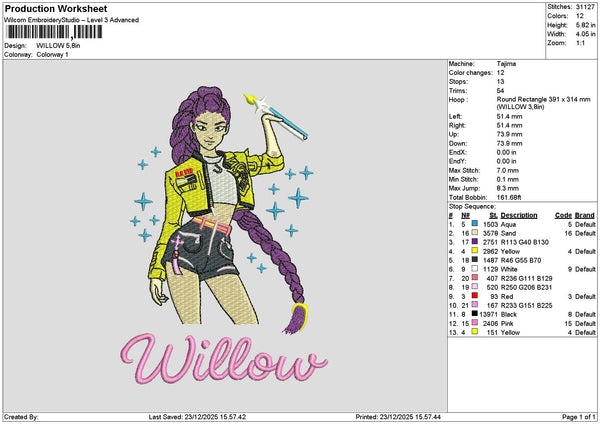Click the design name 'WILLOW 5,8in'
Image resolution: width=600 pixels, height=424 pixels.
(58, 46)
